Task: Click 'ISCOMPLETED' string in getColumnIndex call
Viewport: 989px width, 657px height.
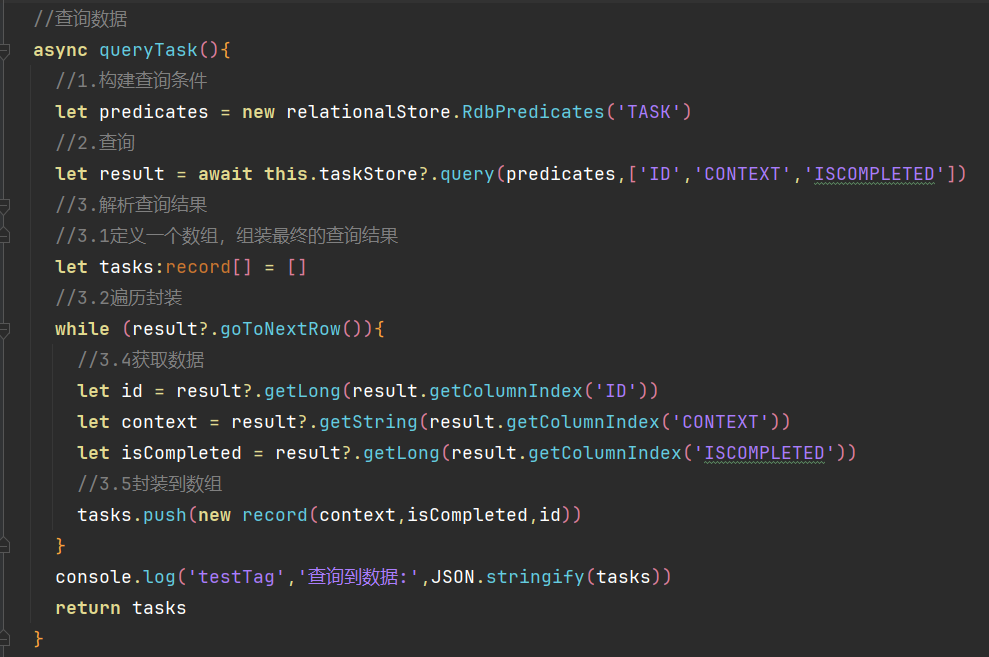Action: (764, 453)
